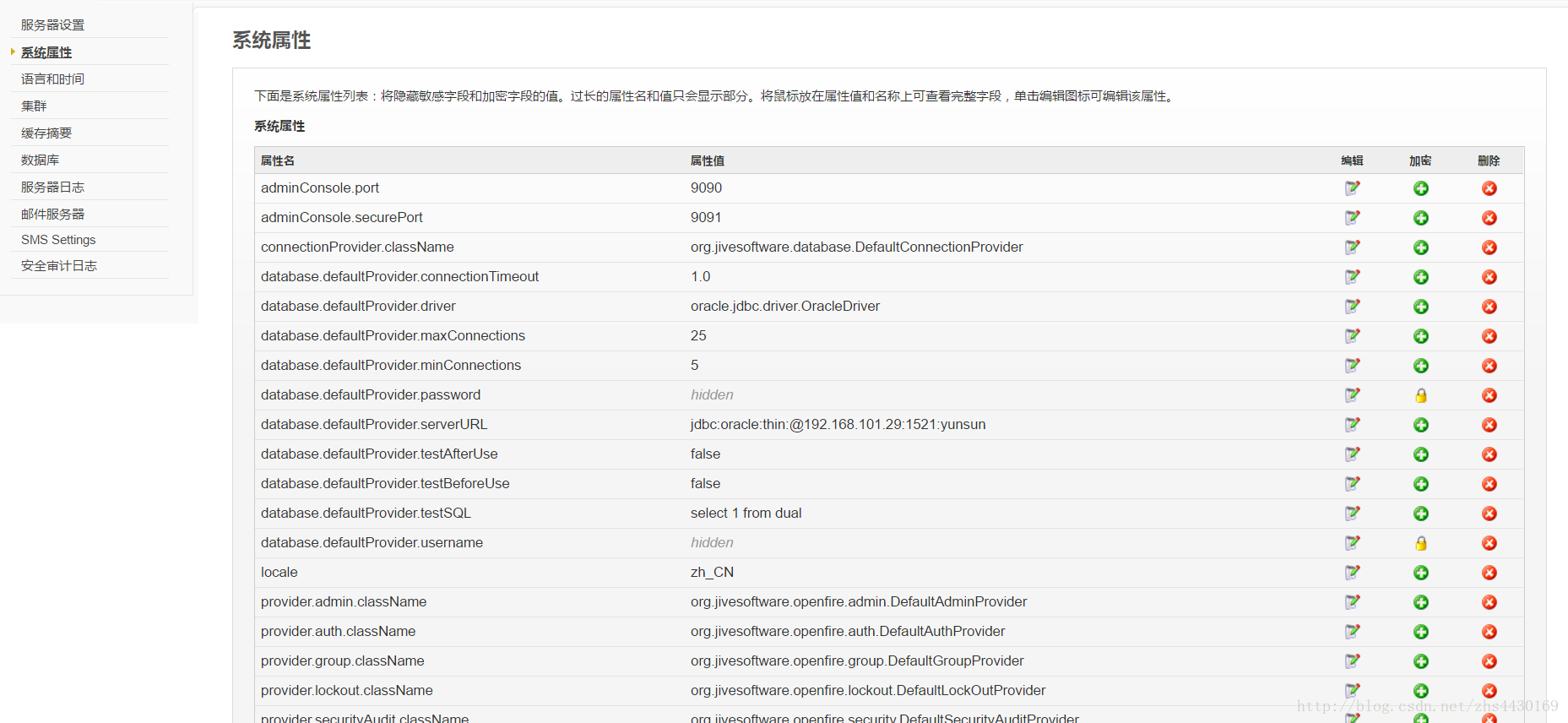The width and height of the screenshot is (1568, 723).
Task: Encrypt the locale property
Action: pyautogui.click(x=1421, y=573)
